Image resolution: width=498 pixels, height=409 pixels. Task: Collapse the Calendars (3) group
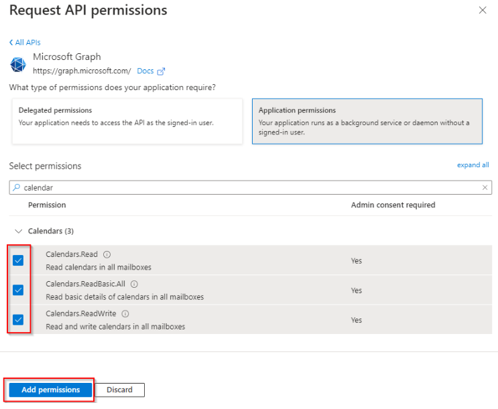[x=19, y=231]
